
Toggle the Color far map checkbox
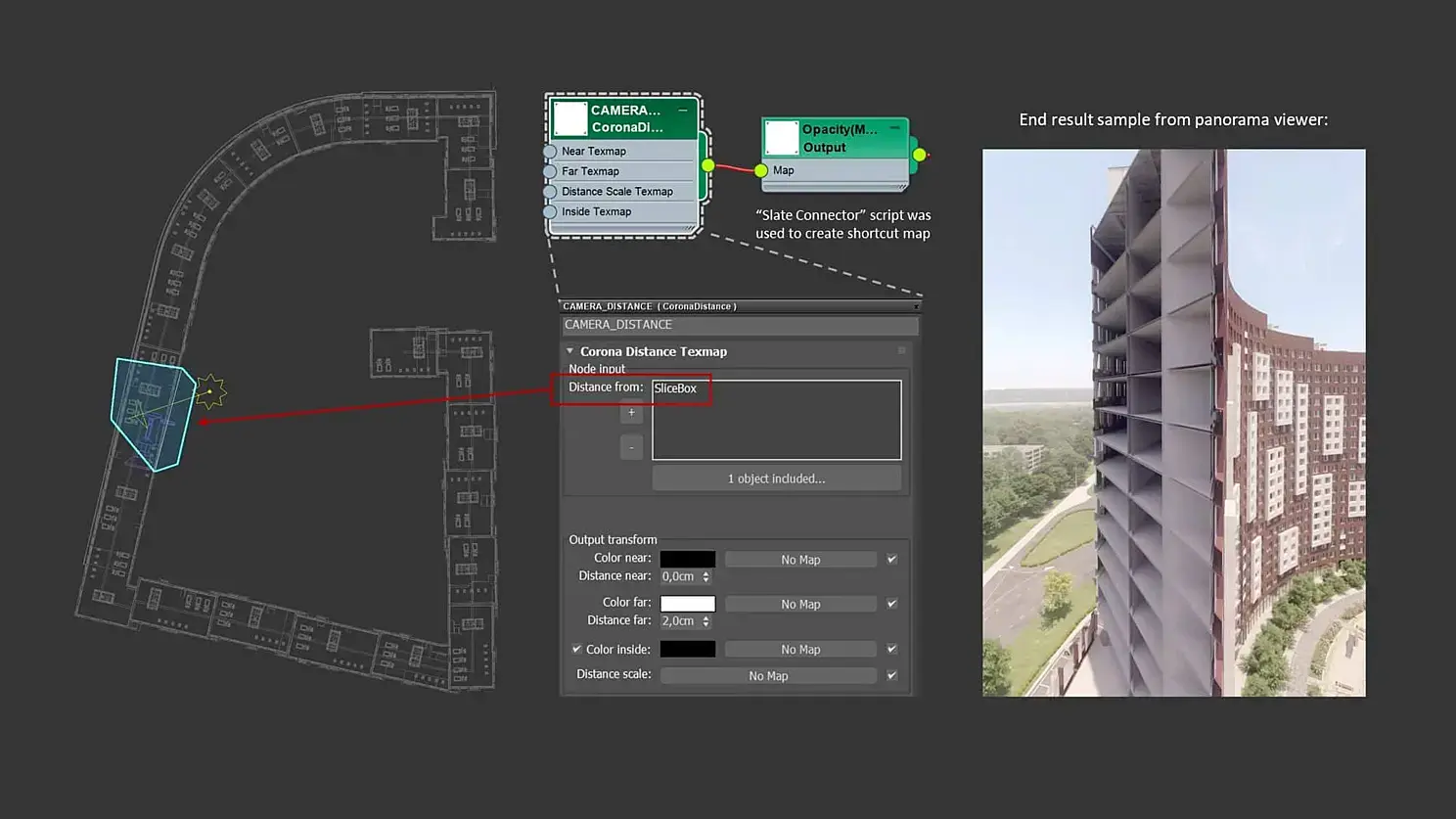point(891,604)
